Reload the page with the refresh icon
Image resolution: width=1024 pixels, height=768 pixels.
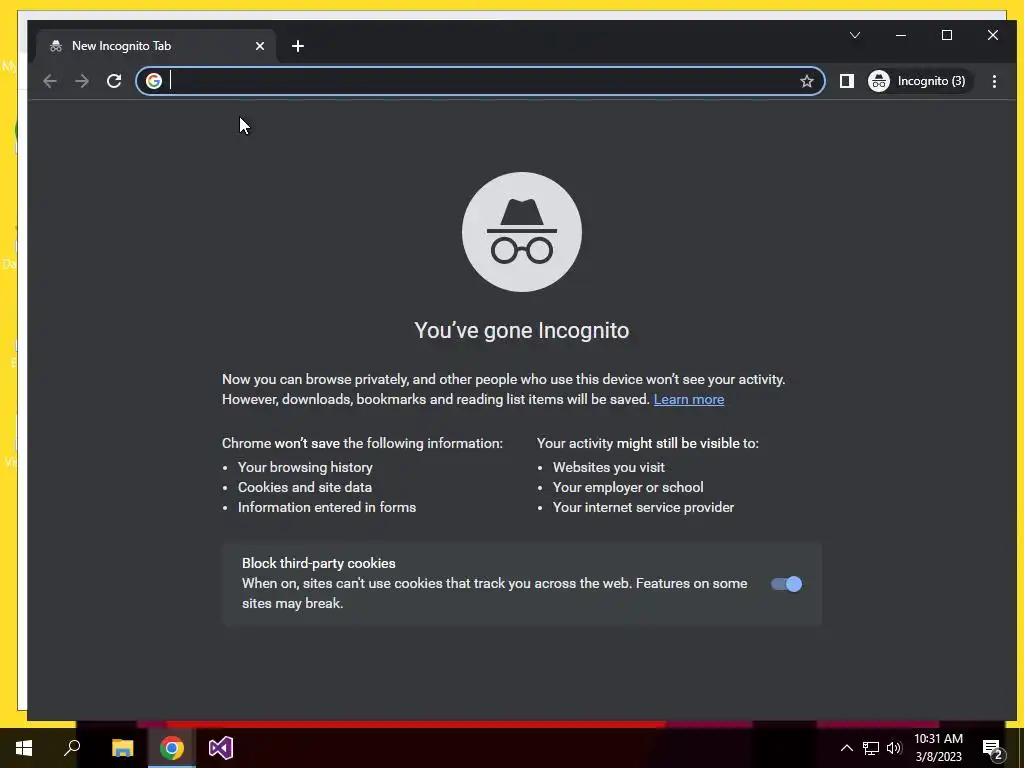(114, 81)
